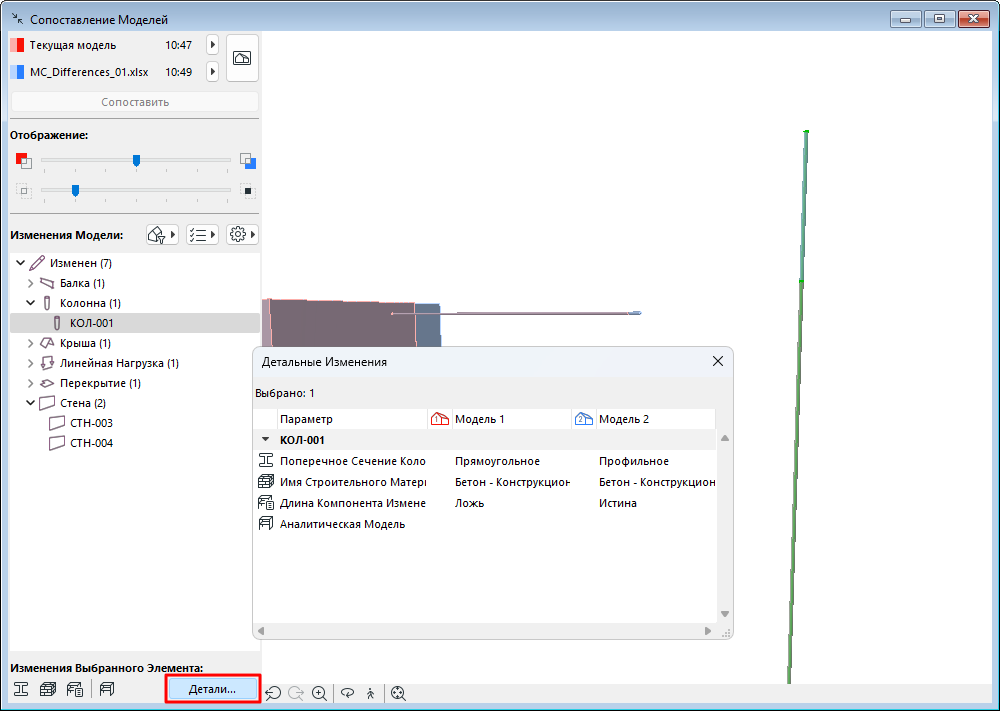
Task: Click the pencil icon beside Изменен
Action: click(x=37, y=263)
